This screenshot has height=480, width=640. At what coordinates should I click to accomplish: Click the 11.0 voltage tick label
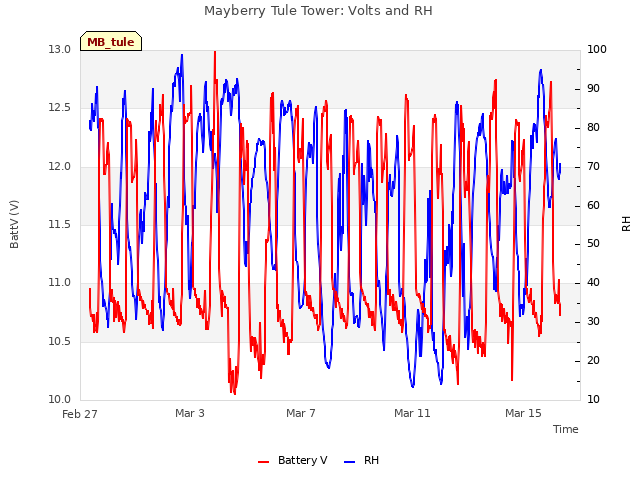click(x=60, y=282)
